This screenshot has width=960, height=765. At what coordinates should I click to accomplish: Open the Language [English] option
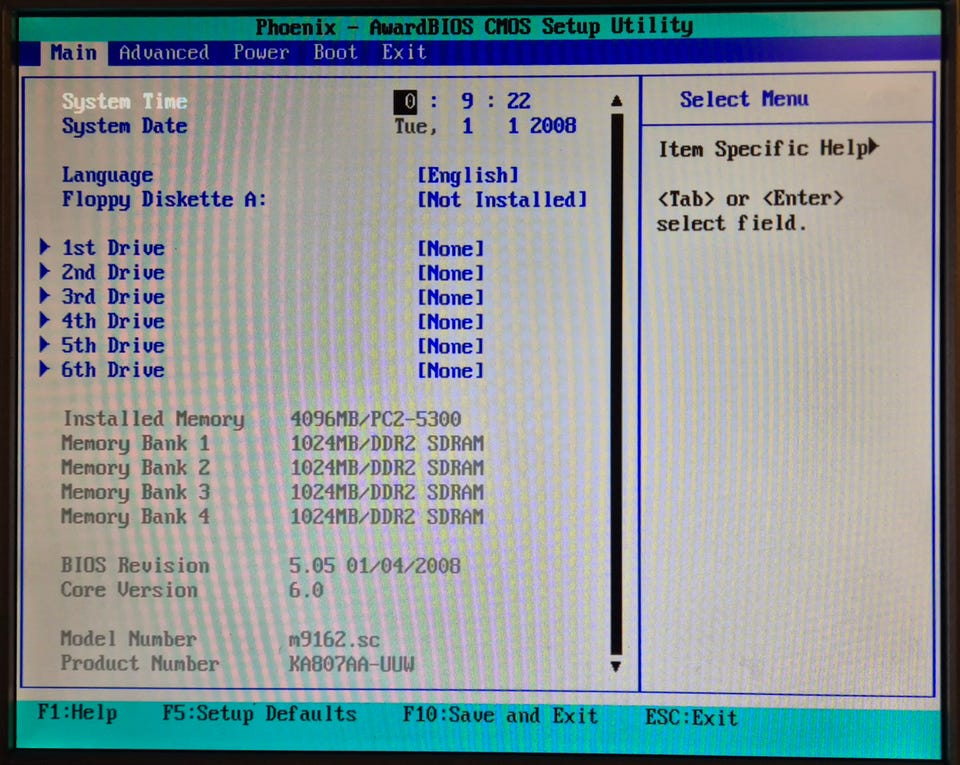pyautogui.click(x=468, y=176)
